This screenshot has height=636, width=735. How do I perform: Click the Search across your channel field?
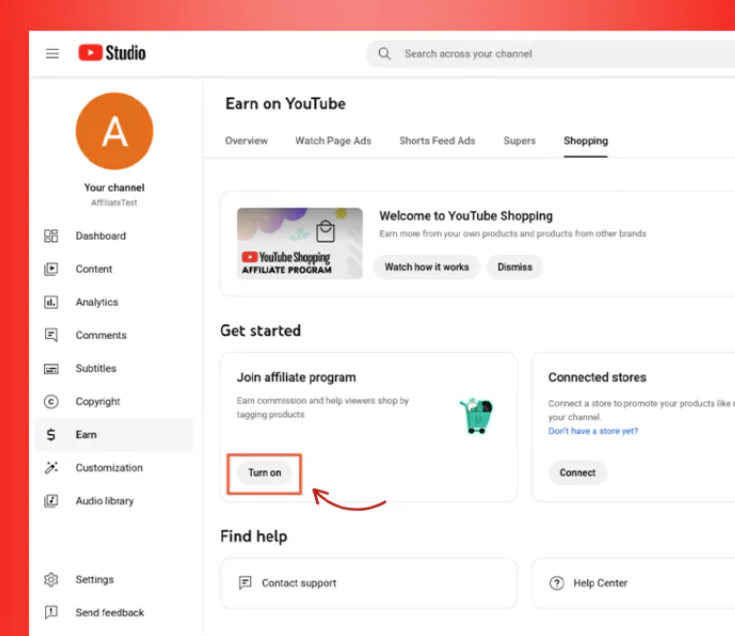point(551,54)
